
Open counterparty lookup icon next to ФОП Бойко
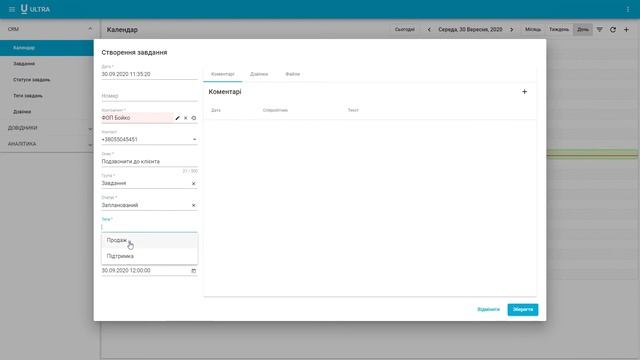194,118
